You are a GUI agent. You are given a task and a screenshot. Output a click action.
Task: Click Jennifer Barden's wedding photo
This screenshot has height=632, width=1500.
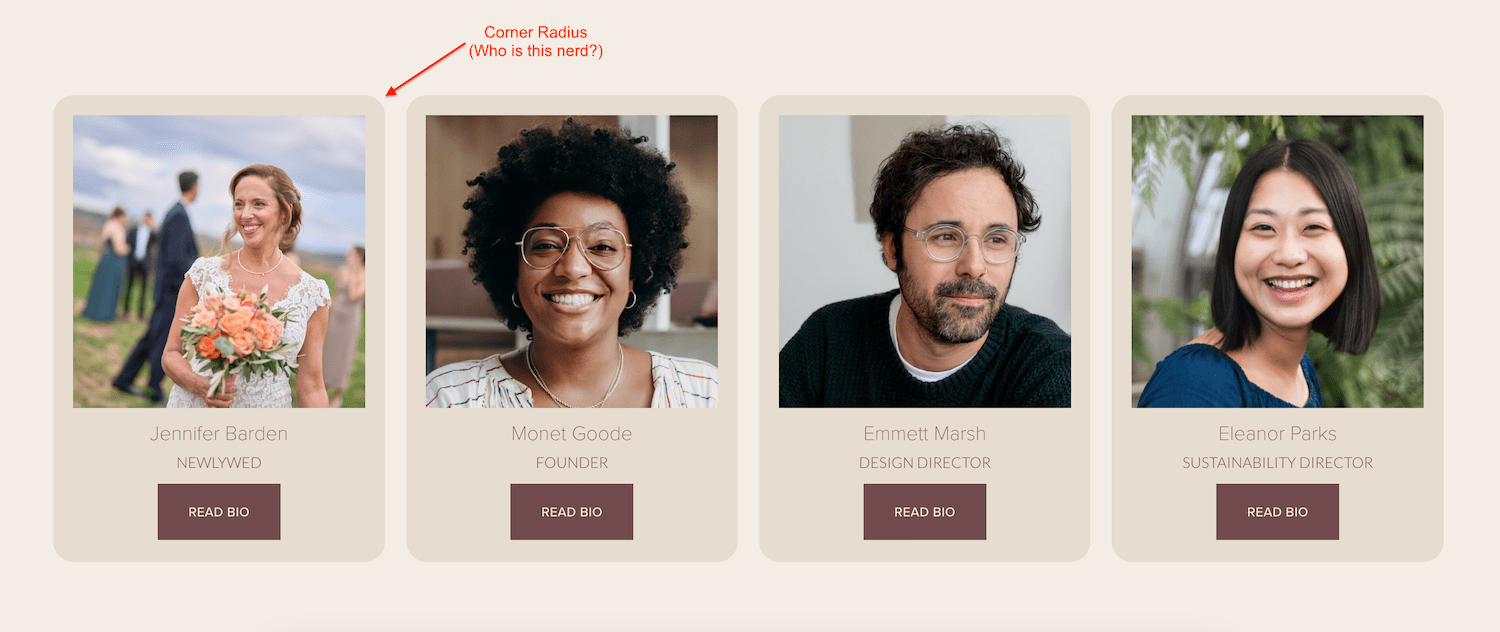219,261
